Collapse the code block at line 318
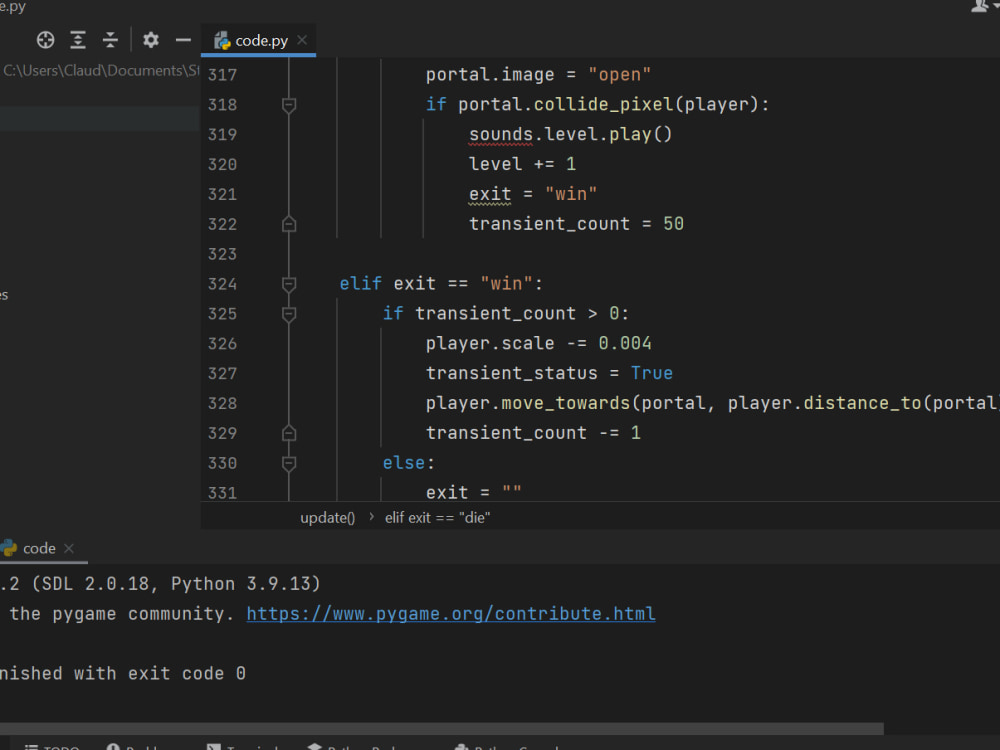The height and width of the screenshot is (750, 1000). pyautogui.click(x=289, y=105)
